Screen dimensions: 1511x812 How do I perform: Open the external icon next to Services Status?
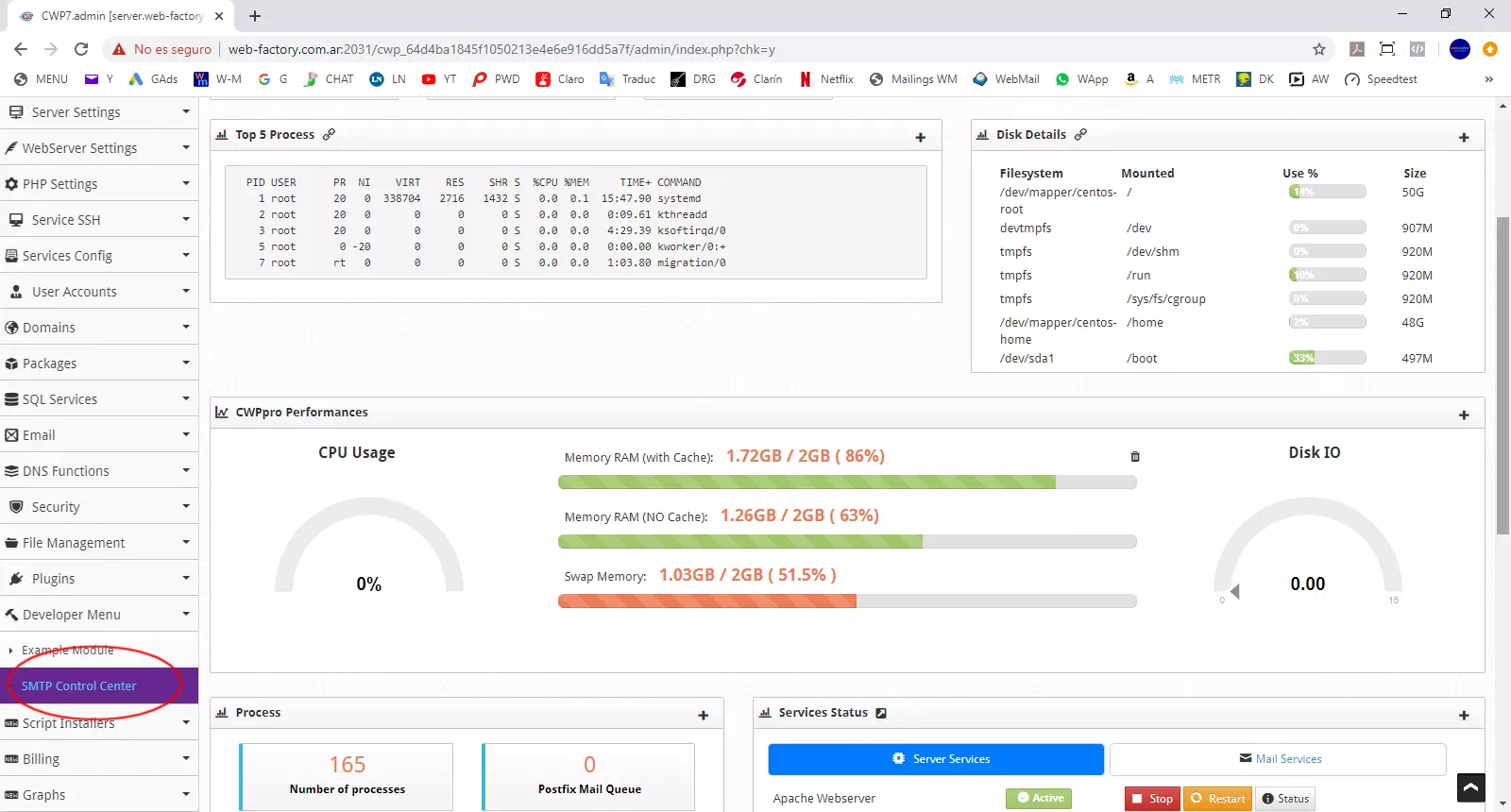pyautogui.click(x=881, y=713)
